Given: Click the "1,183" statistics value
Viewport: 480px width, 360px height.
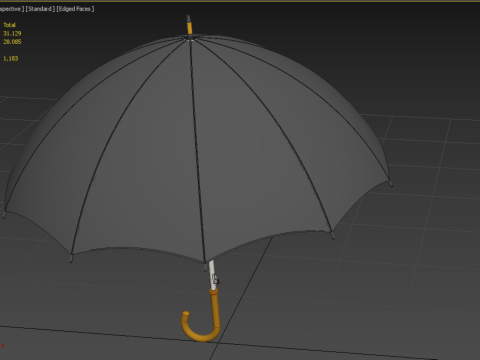Looking at the screenshot, I should [x=11, y=59].
